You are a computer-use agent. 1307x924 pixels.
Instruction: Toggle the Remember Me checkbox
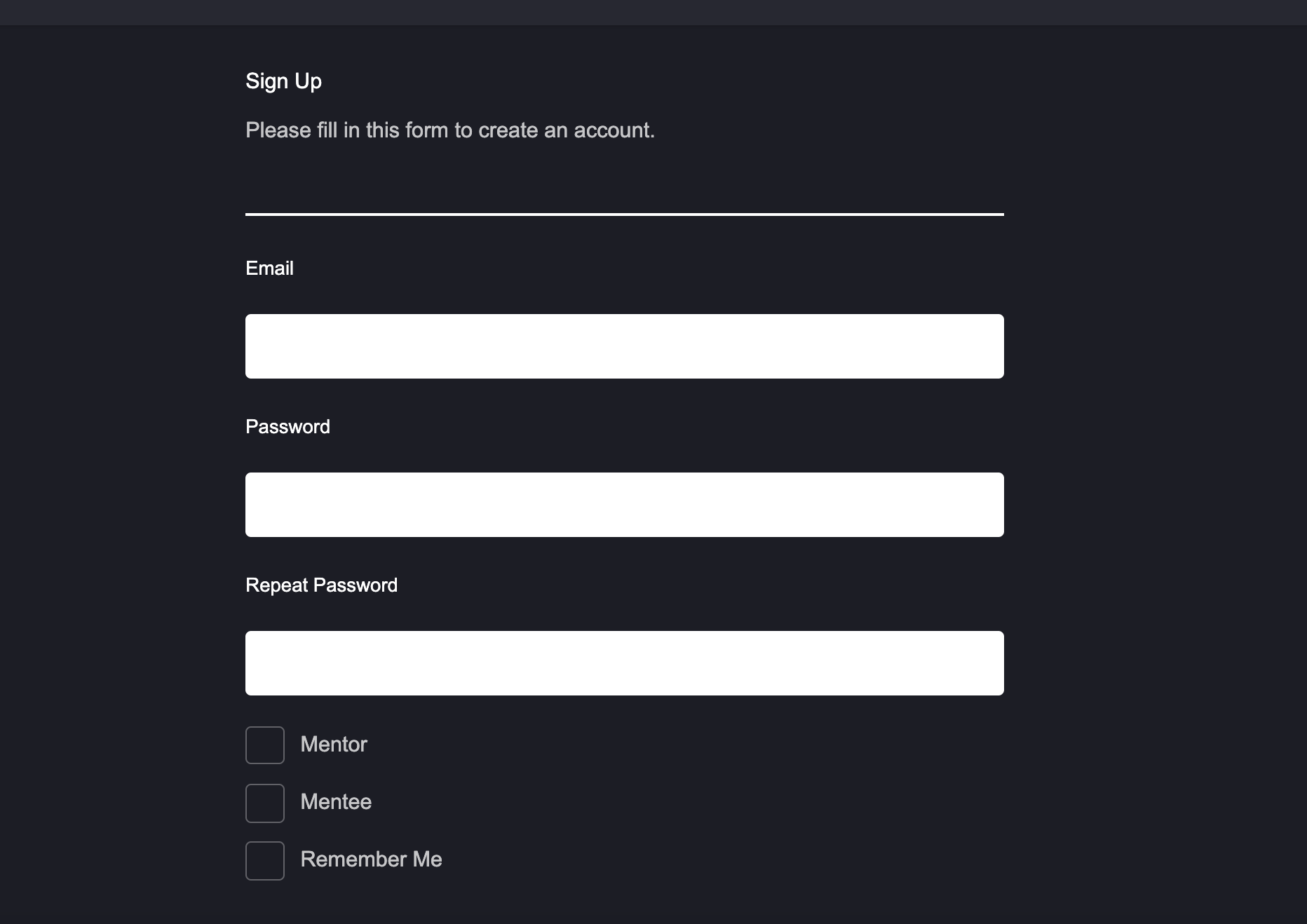[x=265, y=860]
